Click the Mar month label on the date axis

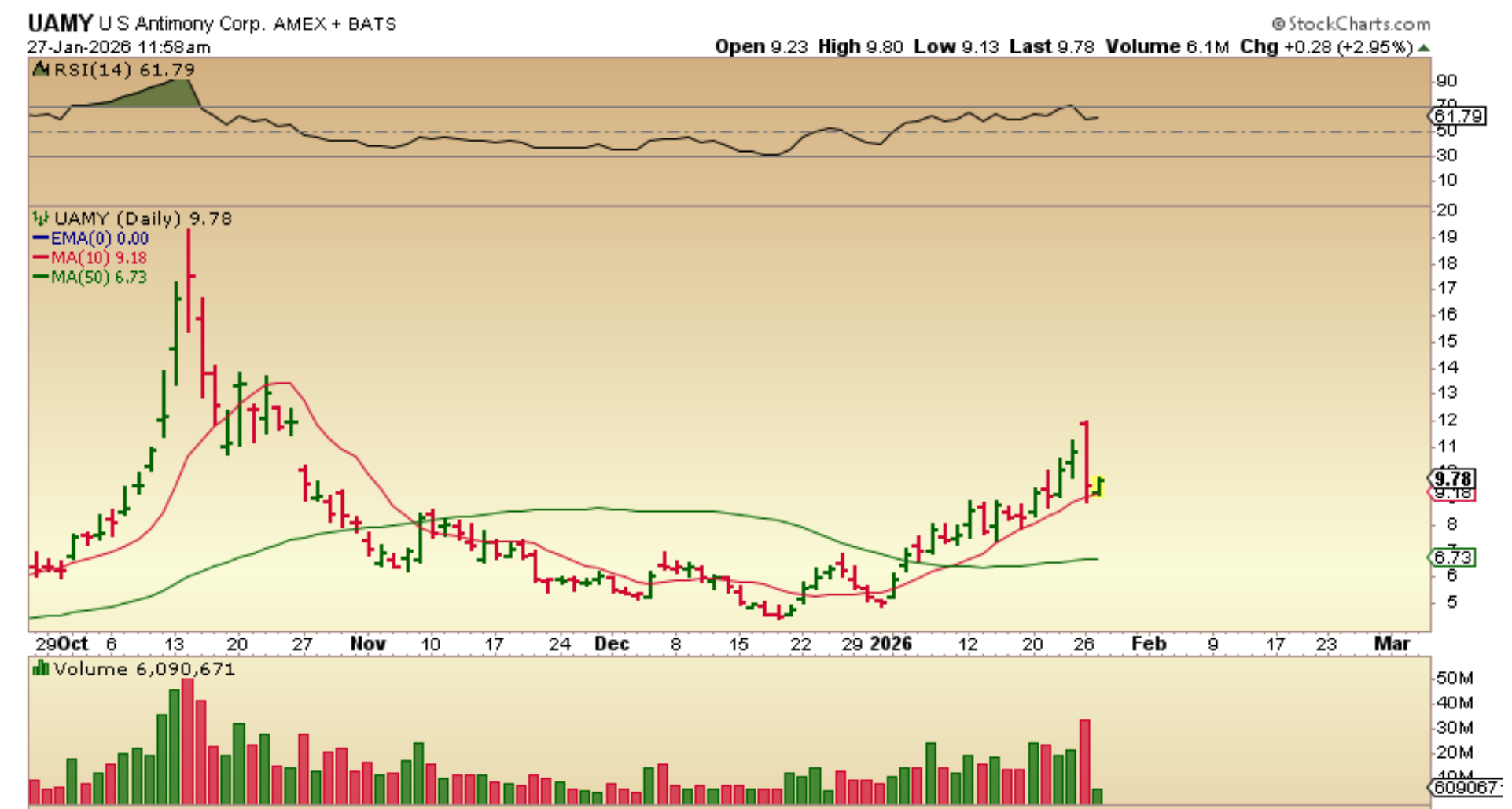[x=1392, y=644]
